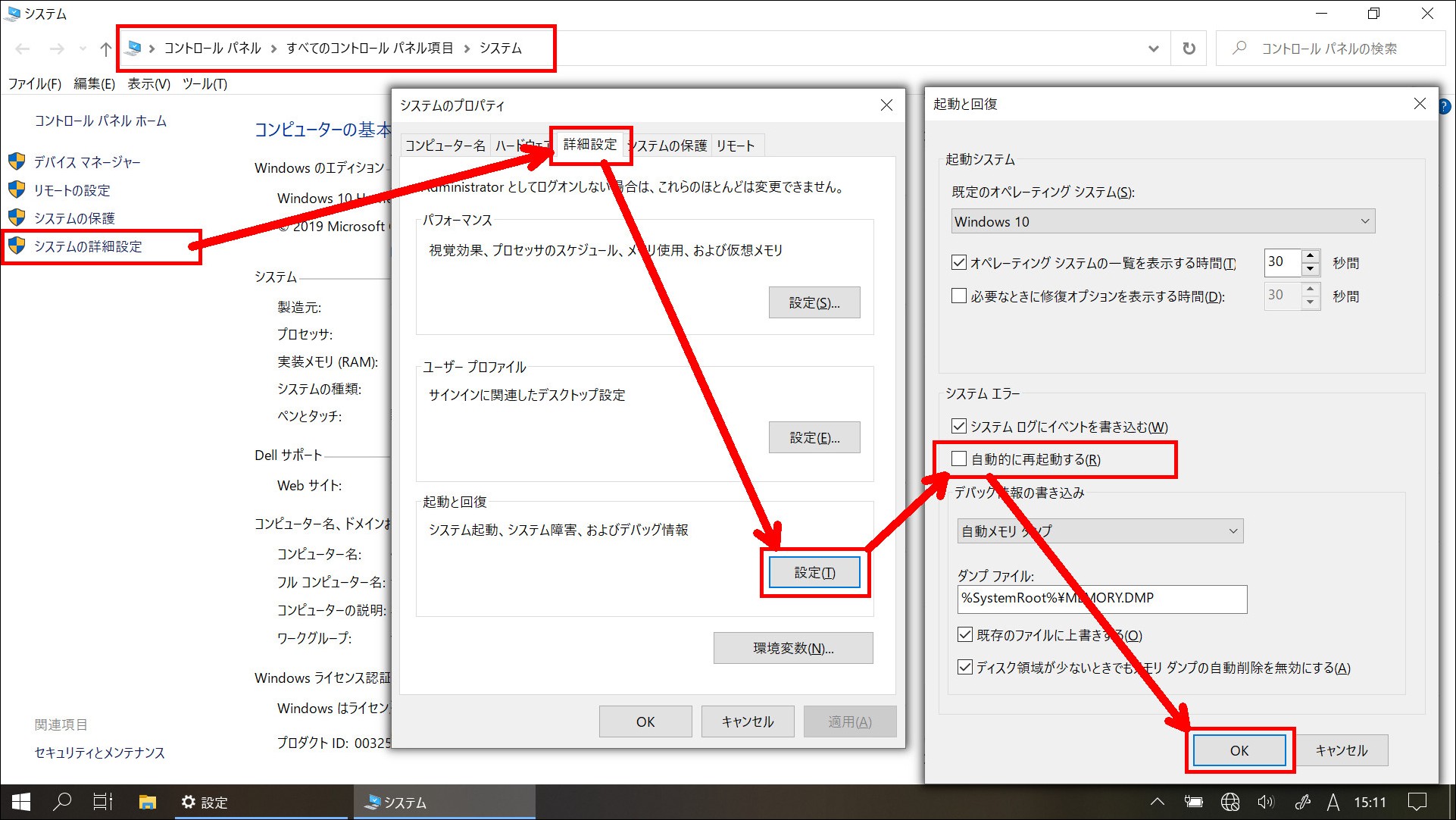Viewport: 1456px width, 820px height.
Task: Open 環境変数(N)... dialog
Action: [793, 649]
